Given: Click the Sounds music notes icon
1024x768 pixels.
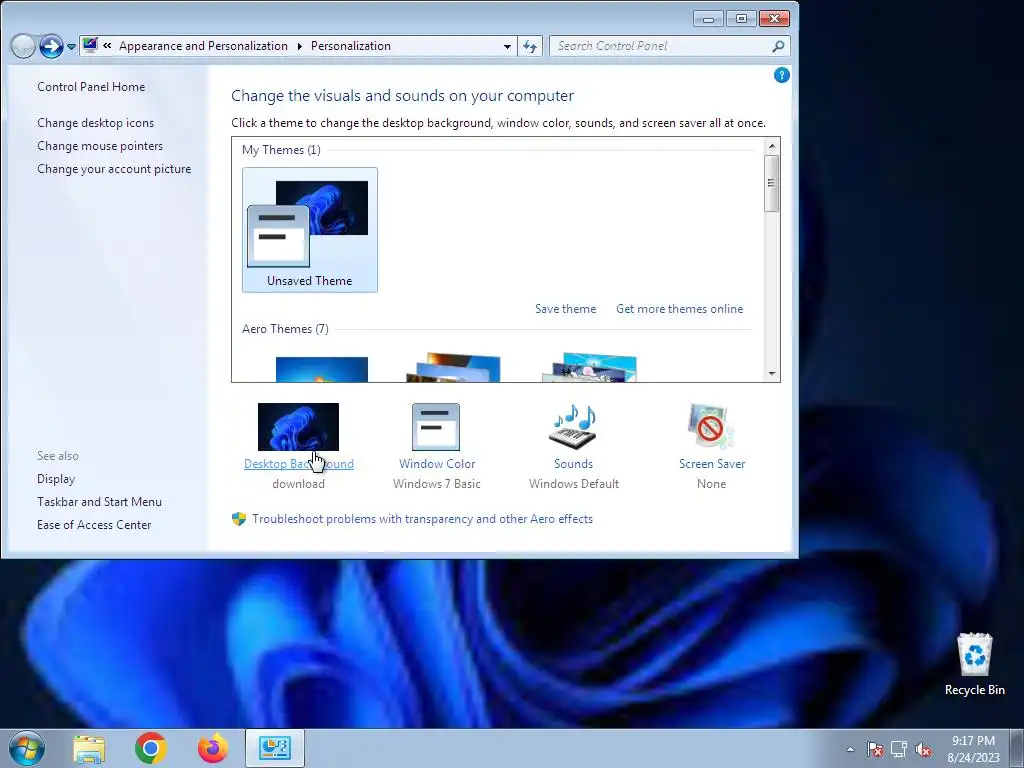Looking at the screenshot, I should [574, 426].
